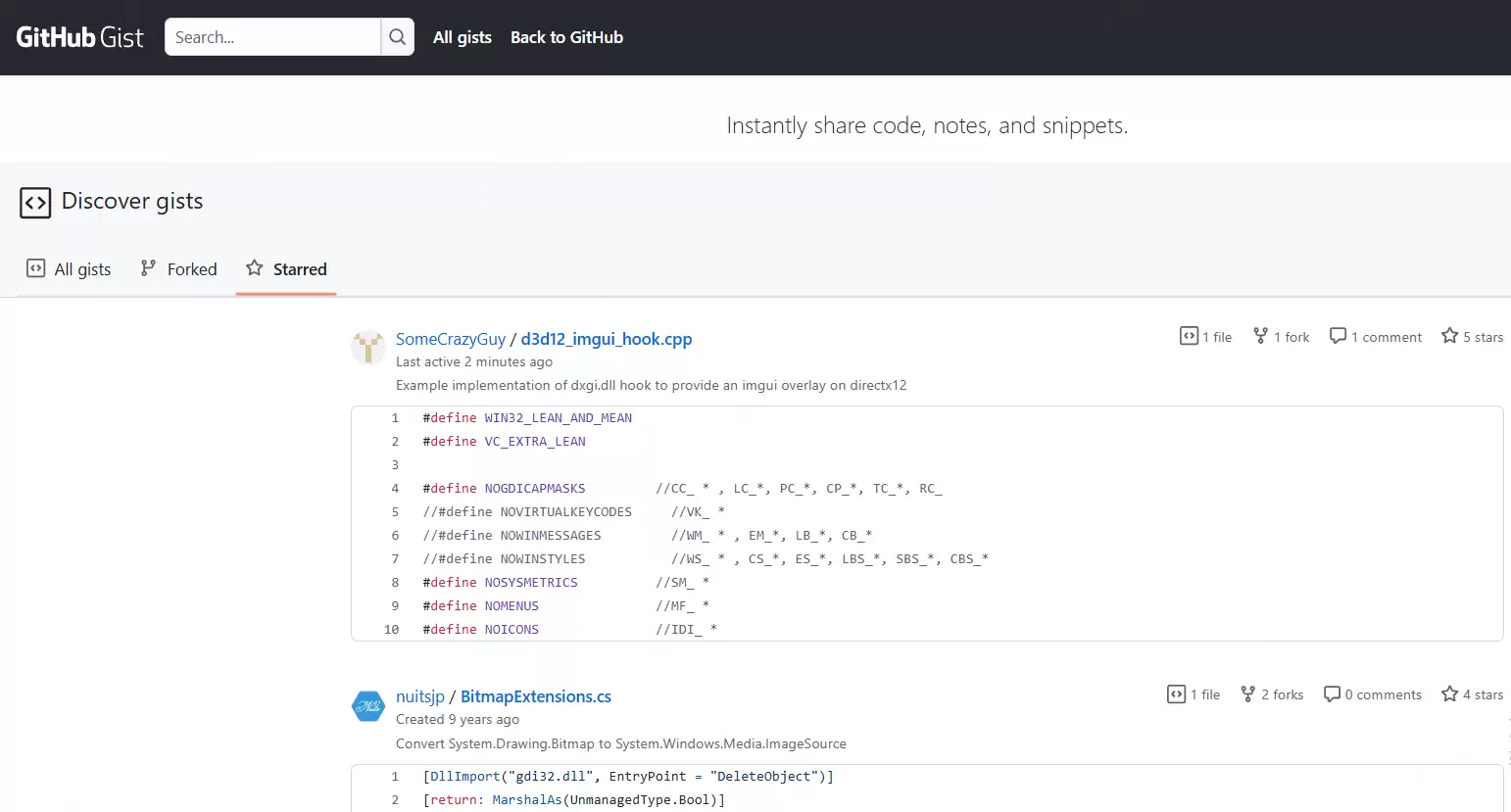Click the dxgi.dll hook description text

pyautogui.click(x=652, y=385)
